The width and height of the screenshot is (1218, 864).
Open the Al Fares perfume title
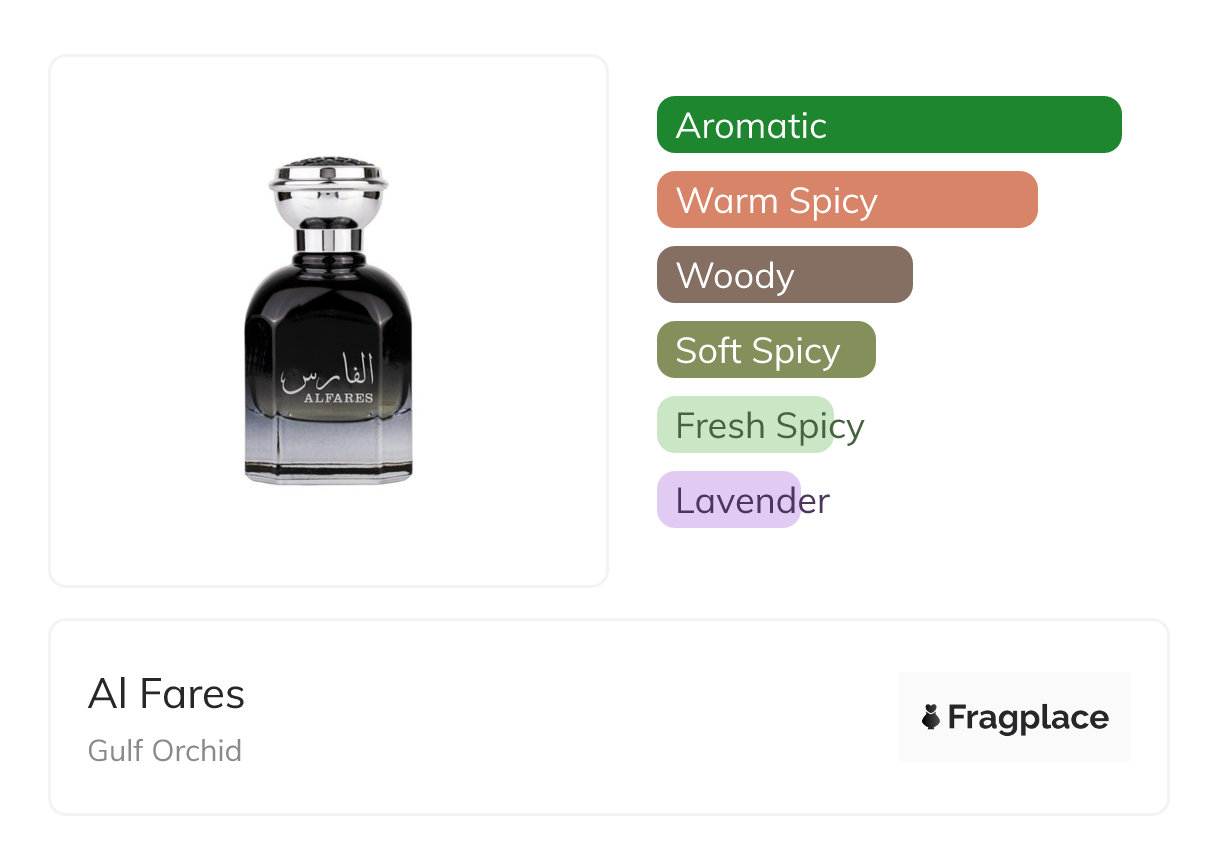(166, 694)
